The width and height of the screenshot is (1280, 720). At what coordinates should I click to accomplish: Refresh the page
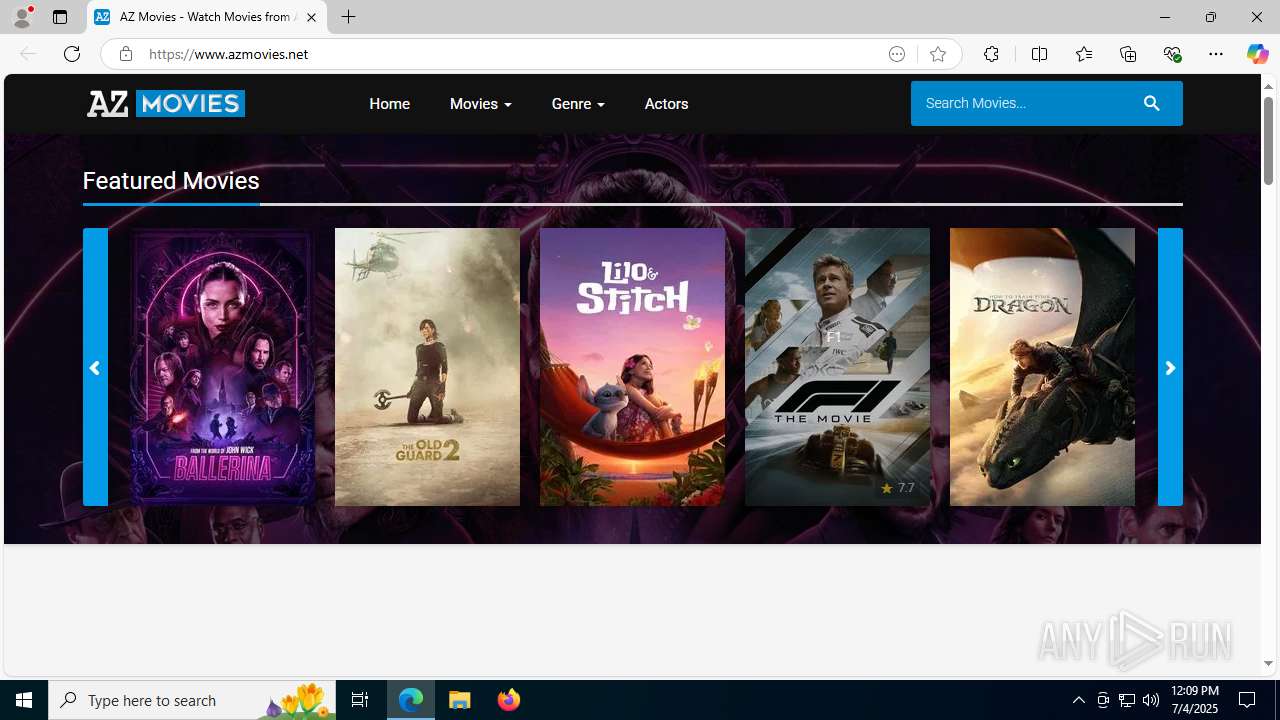coord(72,54)
